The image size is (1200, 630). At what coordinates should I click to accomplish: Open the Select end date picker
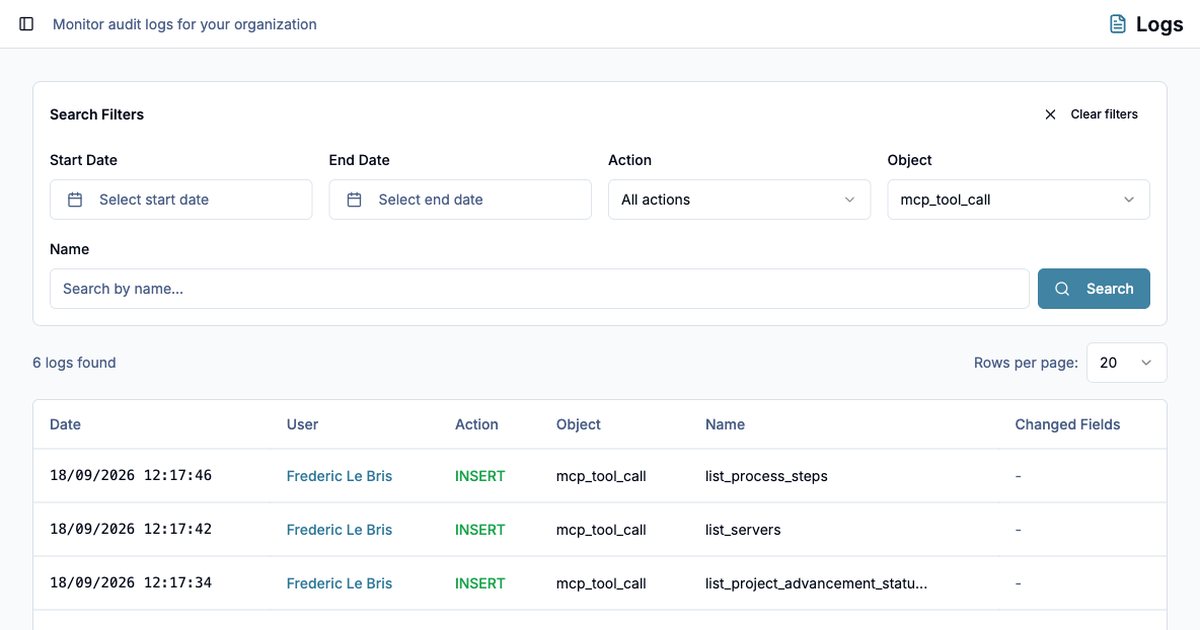[x=460, y=200]
